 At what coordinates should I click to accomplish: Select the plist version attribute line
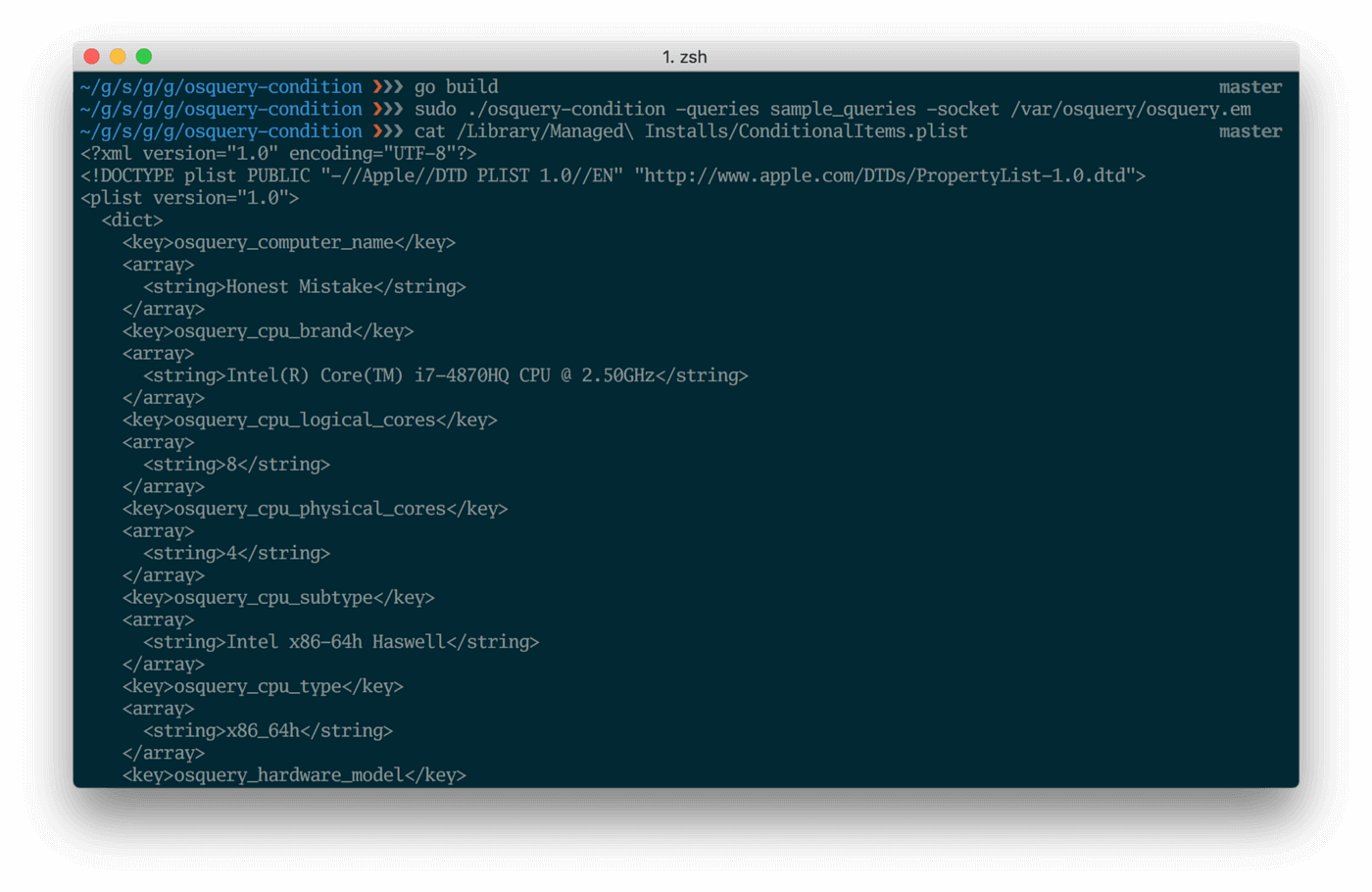pyautogui.click(x=189, y=197)
